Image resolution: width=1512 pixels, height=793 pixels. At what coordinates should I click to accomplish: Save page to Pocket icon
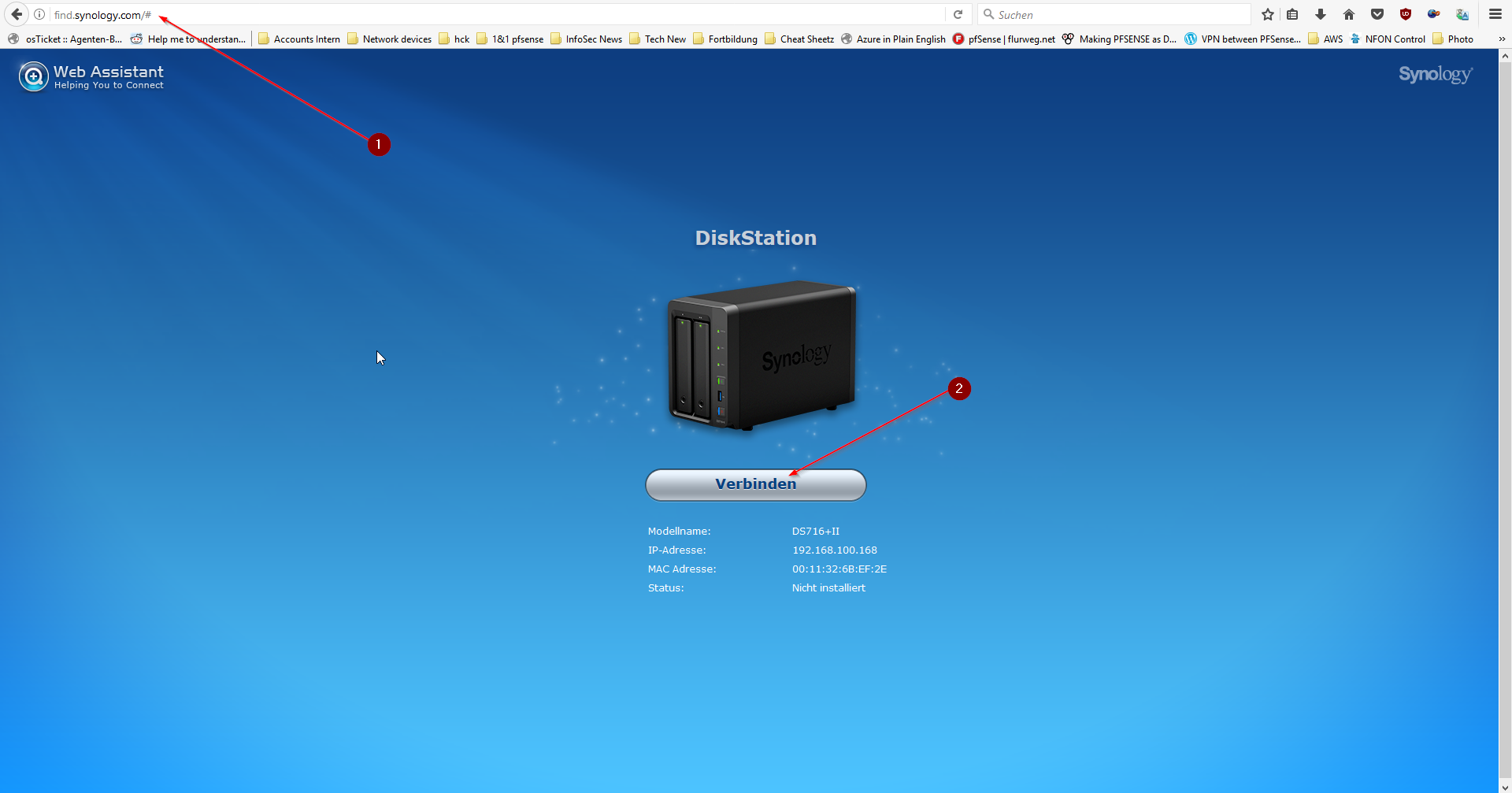(1377, 14)
